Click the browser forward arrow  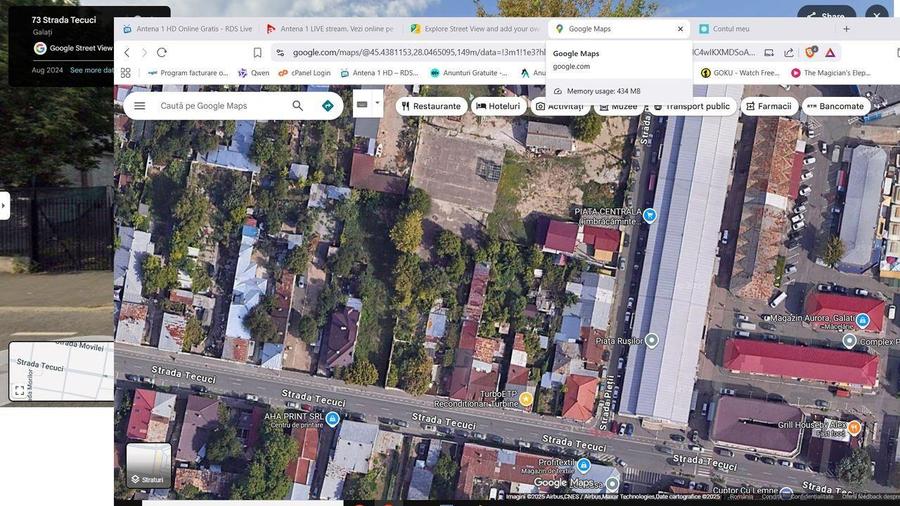coord(144,53)
